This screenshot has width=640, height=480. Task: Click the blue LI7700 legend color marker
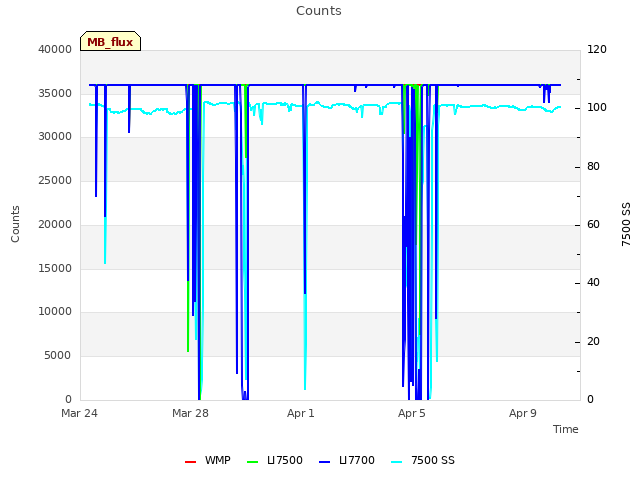(x=324, y=462)
